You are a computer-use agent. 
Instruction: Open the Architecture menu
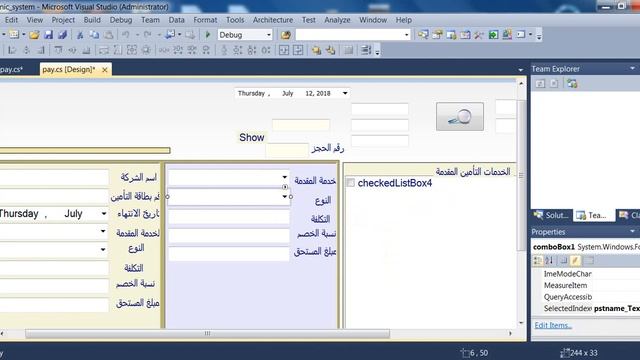[x=273, y=20]
